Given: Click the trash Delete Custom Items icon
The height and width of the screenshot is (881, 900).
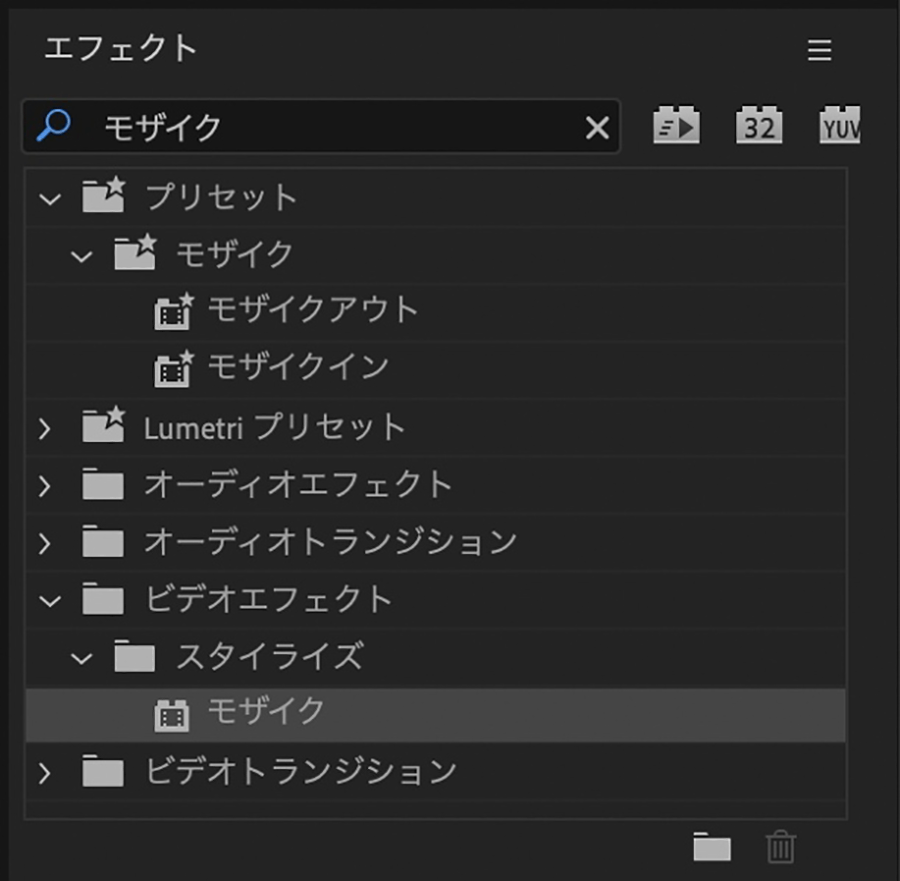Looking at the screenshot, I should pyautogui.click(x=780, y=848).
